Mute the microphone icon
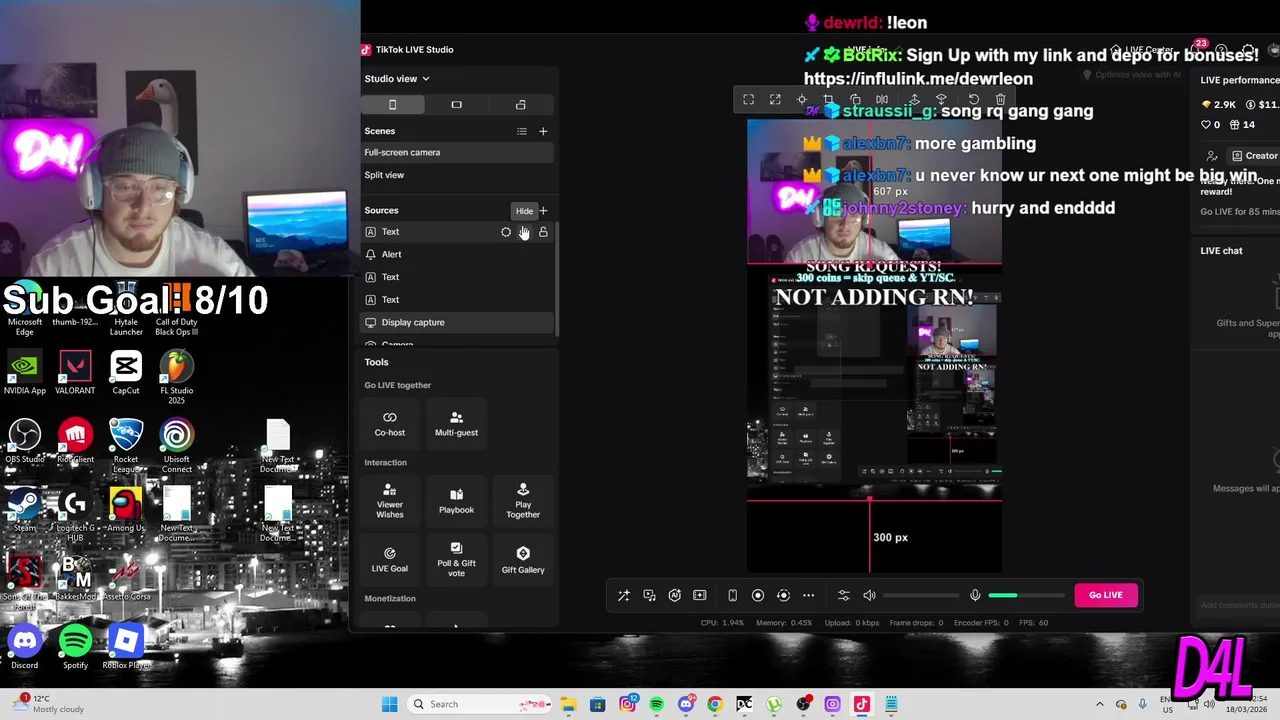 point(975,596)
